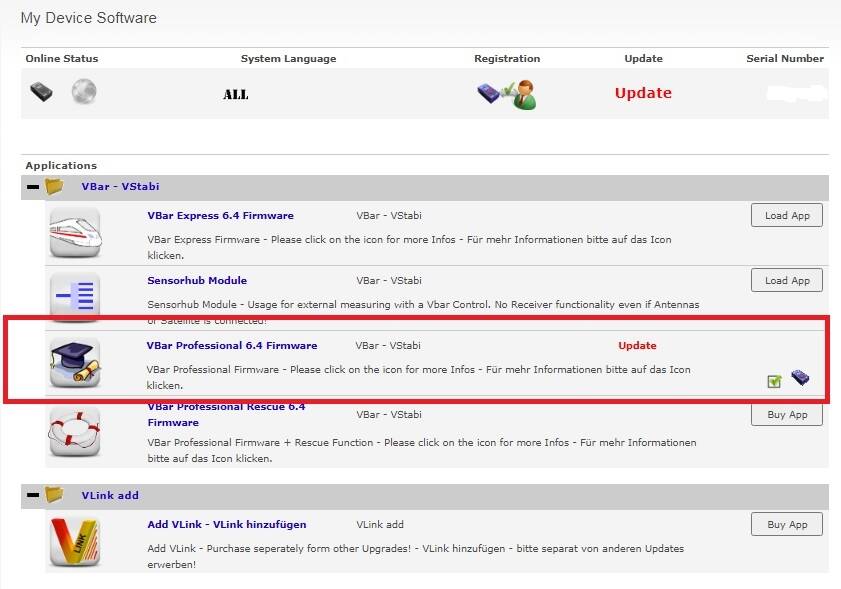The width and height of the screenshot is (841, 589).
Task: Click the lifebuoy Rescue firmware icon
Action: pos(75,432)
